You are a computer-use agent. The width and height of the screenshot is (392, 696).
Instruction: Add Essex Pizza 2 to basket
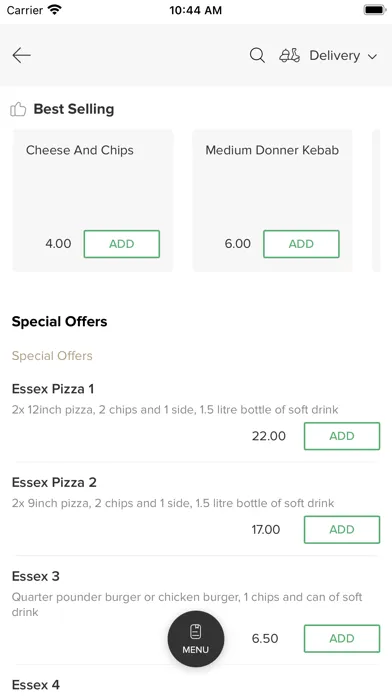click(342, 530)
